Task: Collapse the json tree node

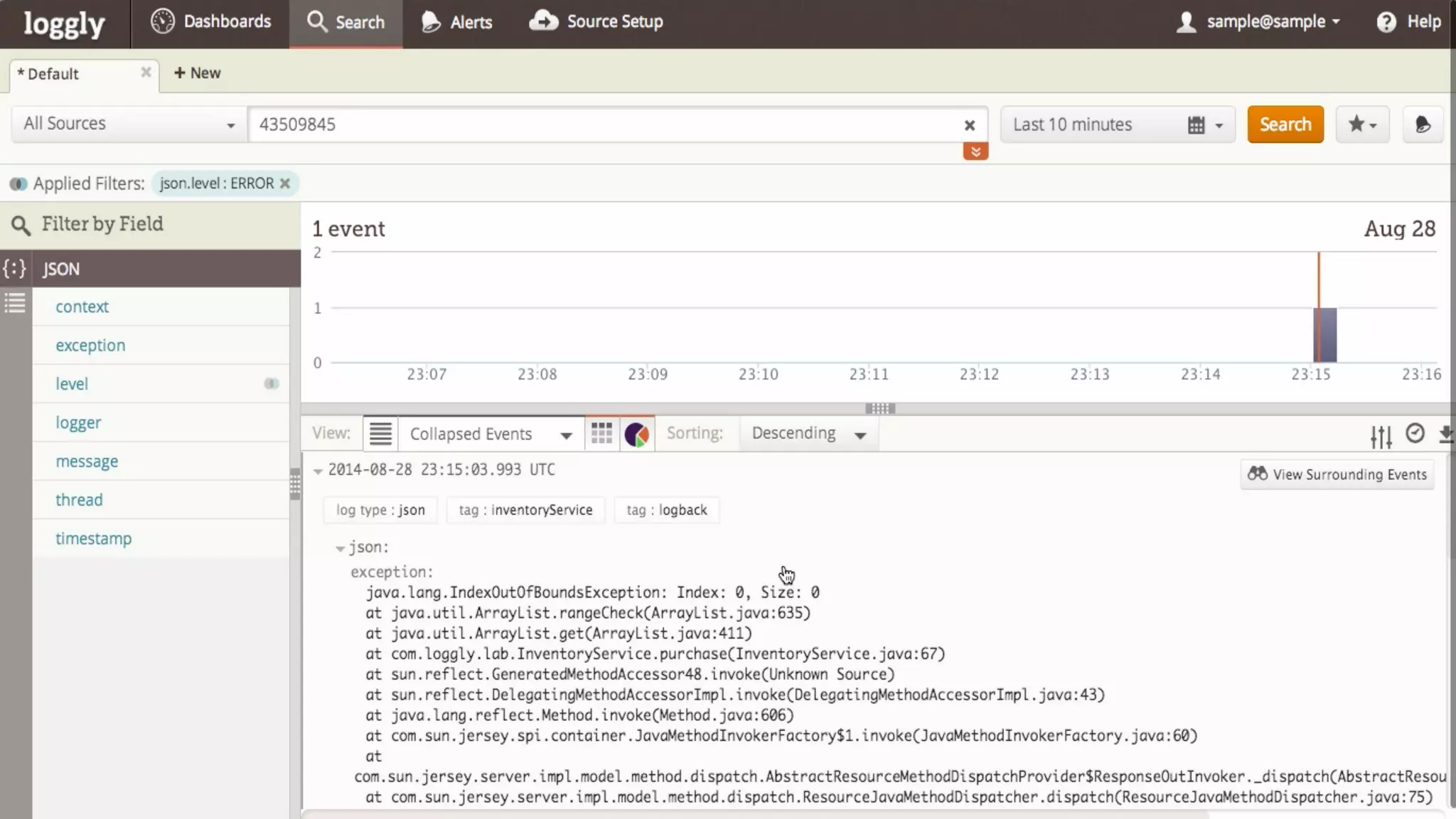Action: click(x=340, y=548)
